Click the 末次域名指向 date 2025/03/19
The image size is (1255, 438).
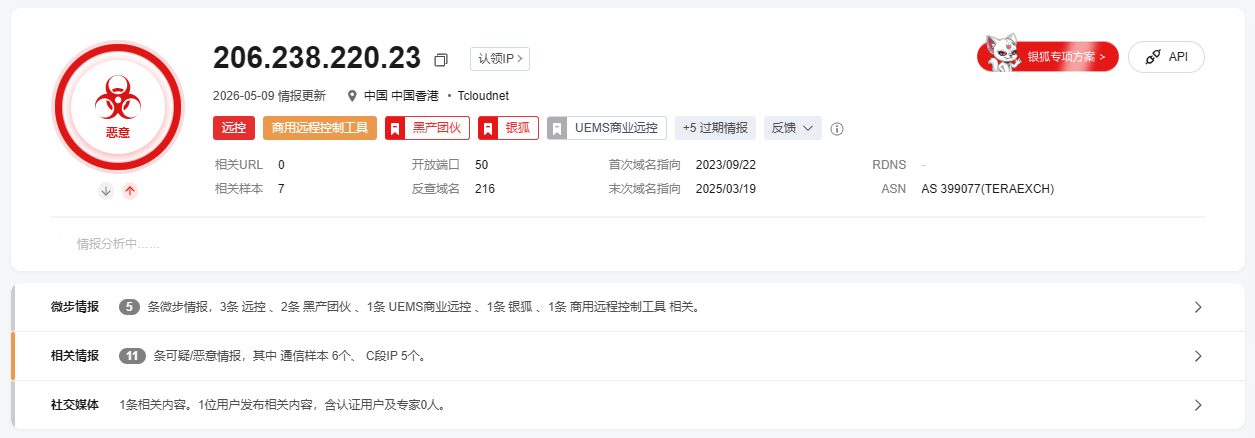coord(725,188)
